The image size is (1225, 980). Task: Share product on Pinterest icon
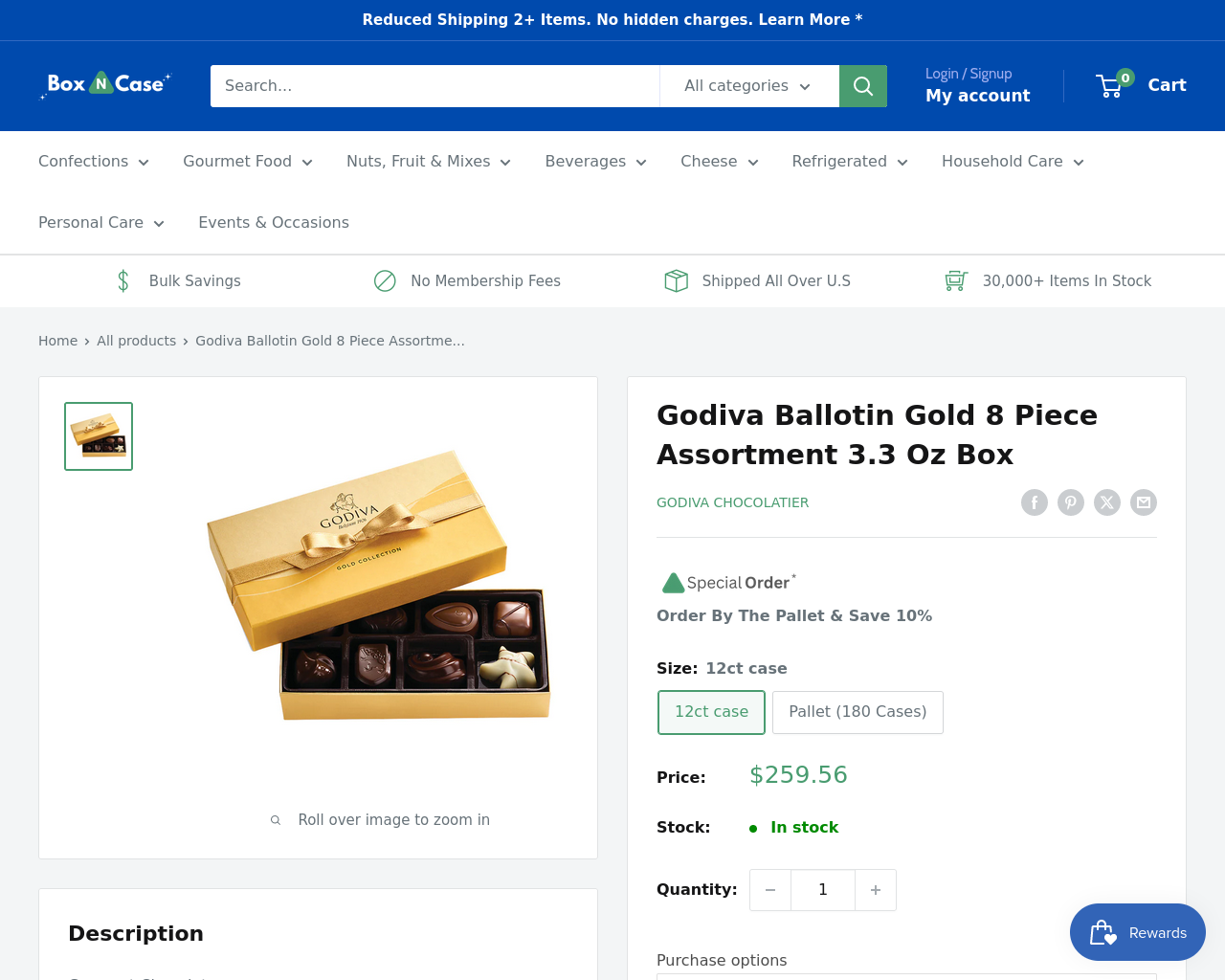pos(1071,502)
